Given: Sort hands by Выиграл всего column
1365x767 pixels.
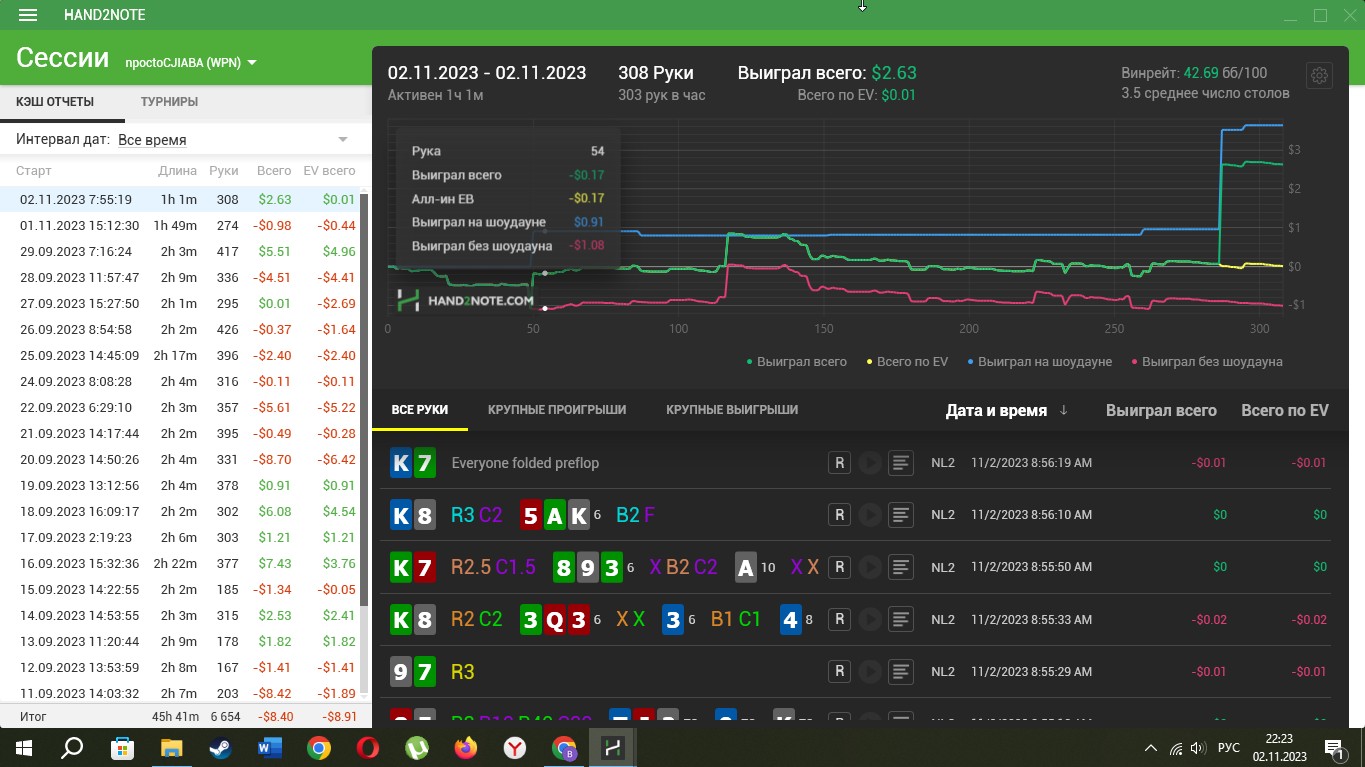Looking at the screenshot, I should tap(1161, 410).
